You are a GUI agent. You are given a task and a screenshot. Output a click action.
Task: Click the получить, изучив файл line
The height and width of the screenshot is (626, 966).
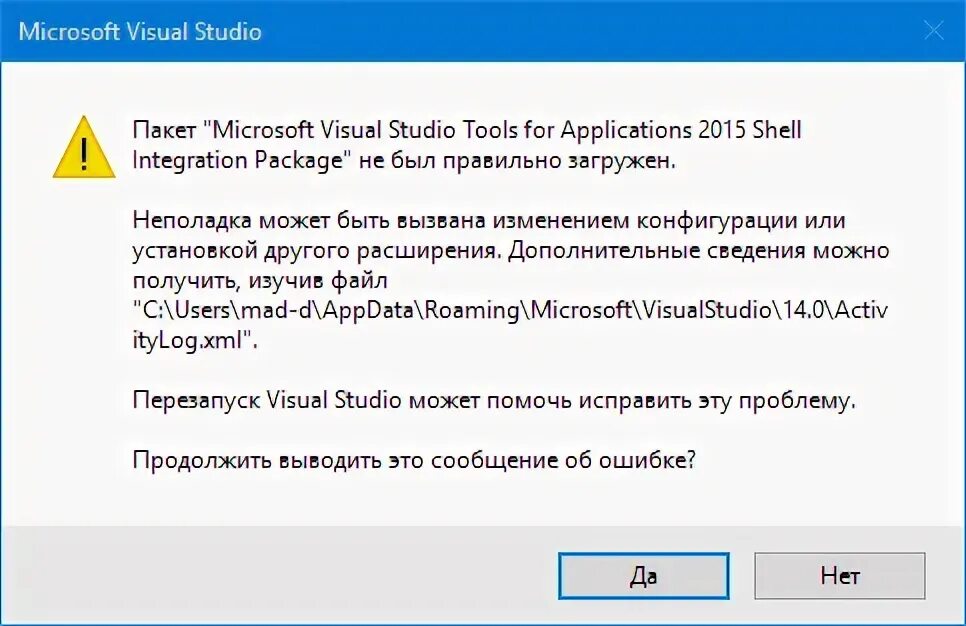[260, 281]
